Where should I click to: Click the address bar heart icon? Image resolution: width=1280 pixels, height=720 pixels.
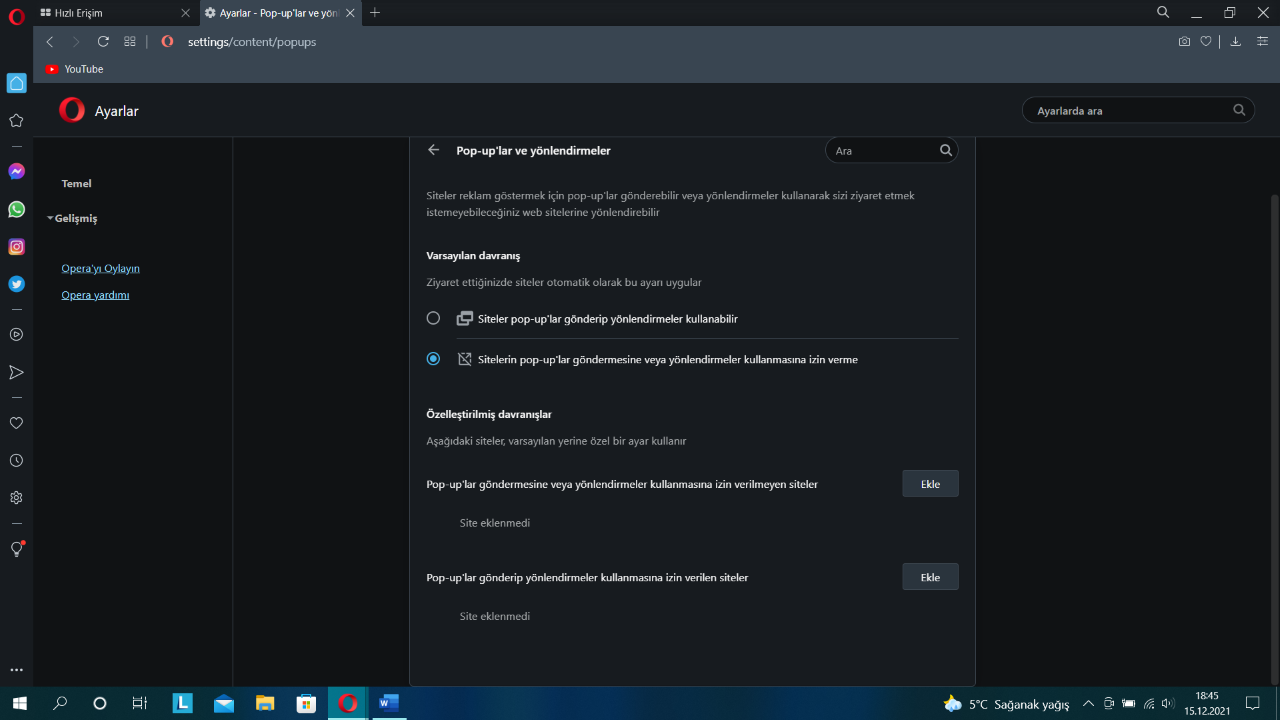(1206, 41)
